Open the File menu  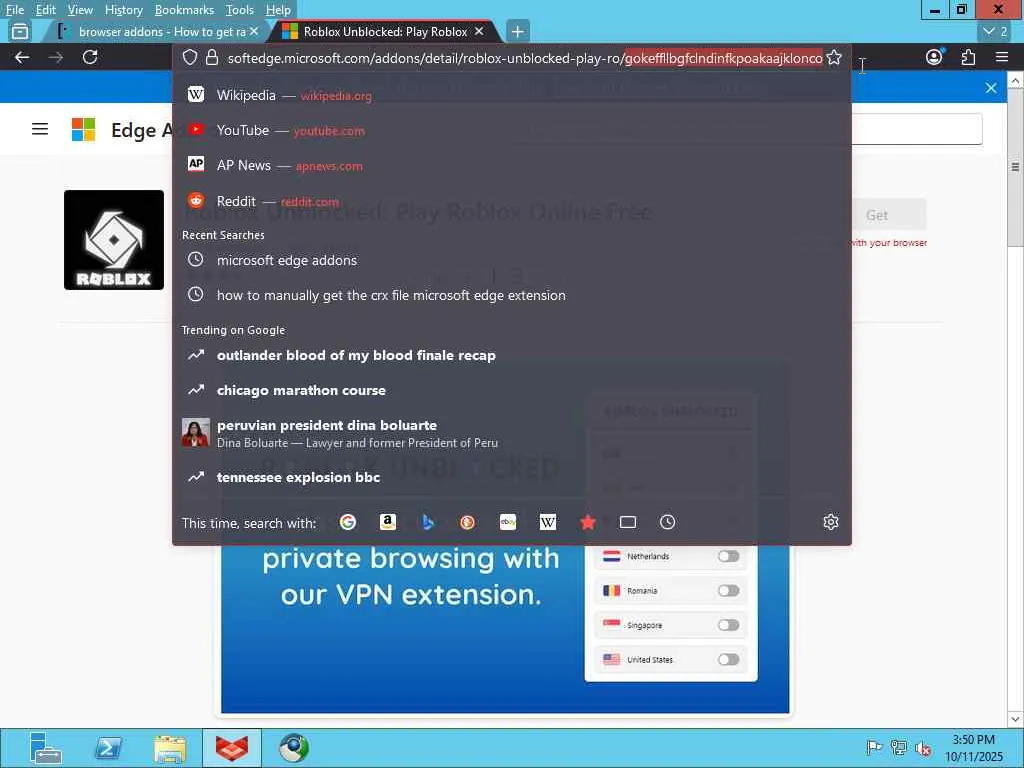(x=15, y=10)
